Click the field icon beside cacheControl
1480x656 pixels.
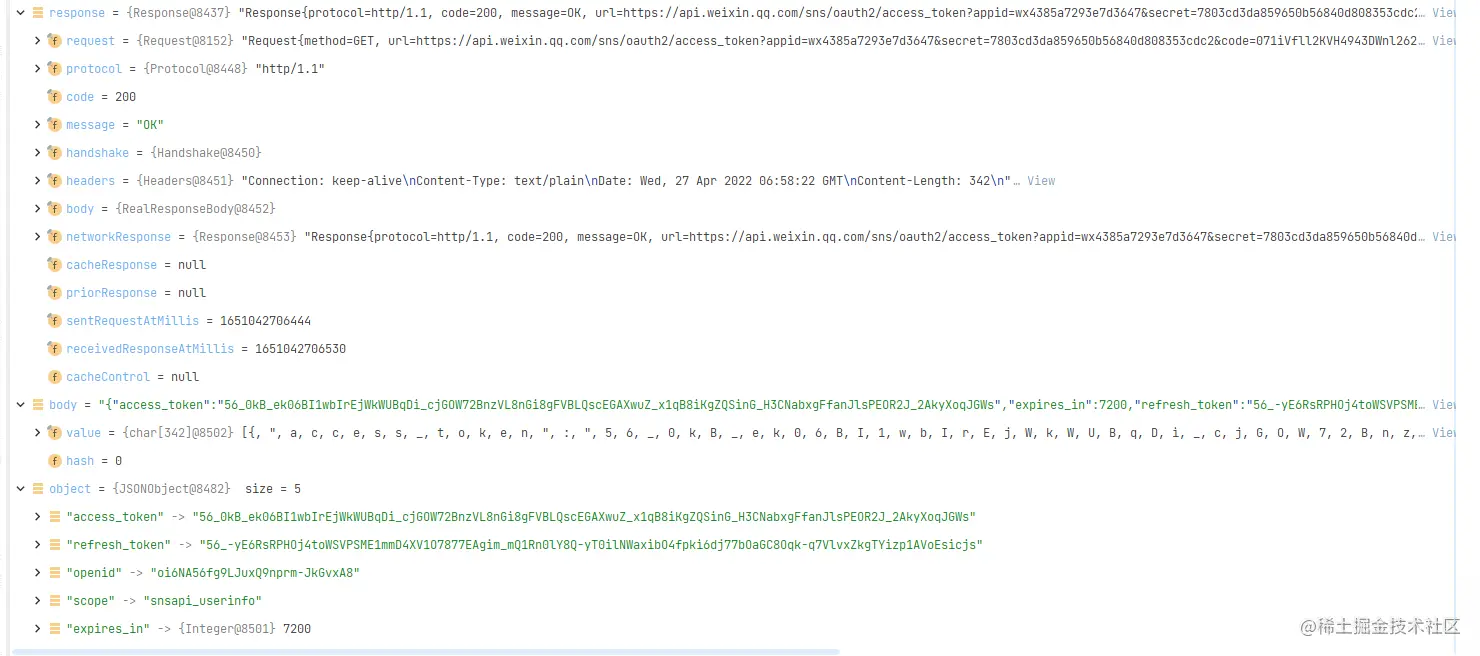[x=55, y=377]
